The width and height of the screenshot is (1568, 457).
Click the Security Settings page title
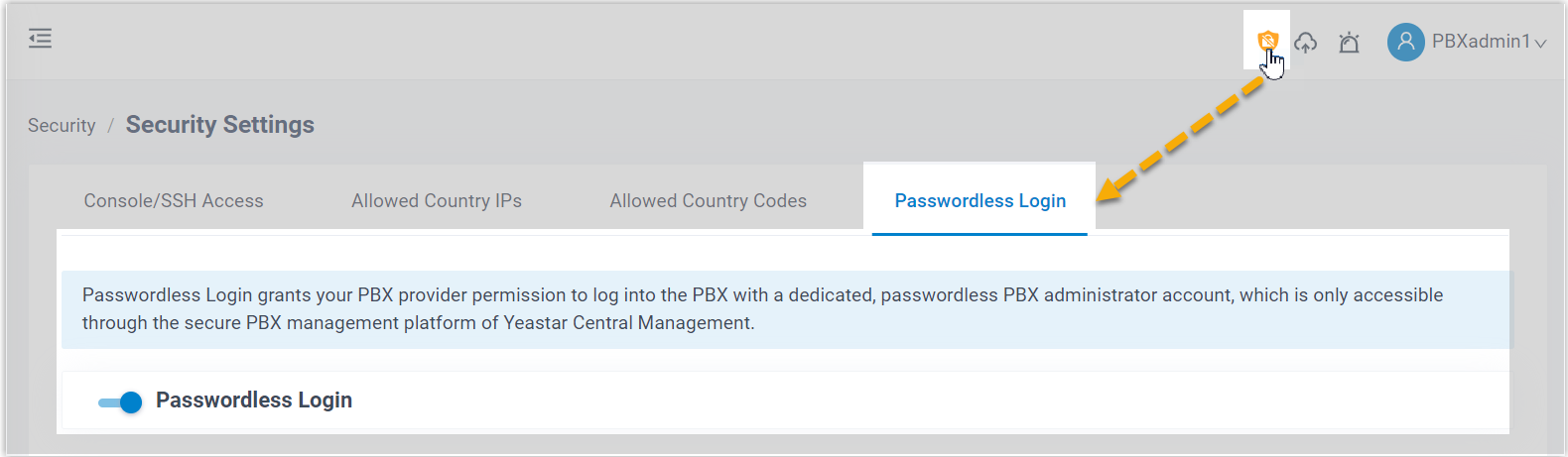coord(219,125)
